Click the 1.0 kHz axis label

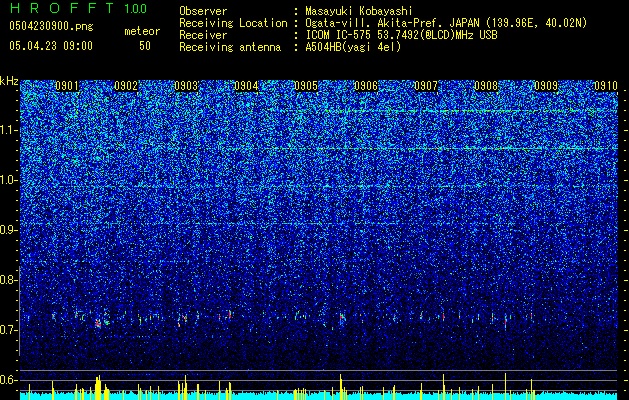click(8, 180)
